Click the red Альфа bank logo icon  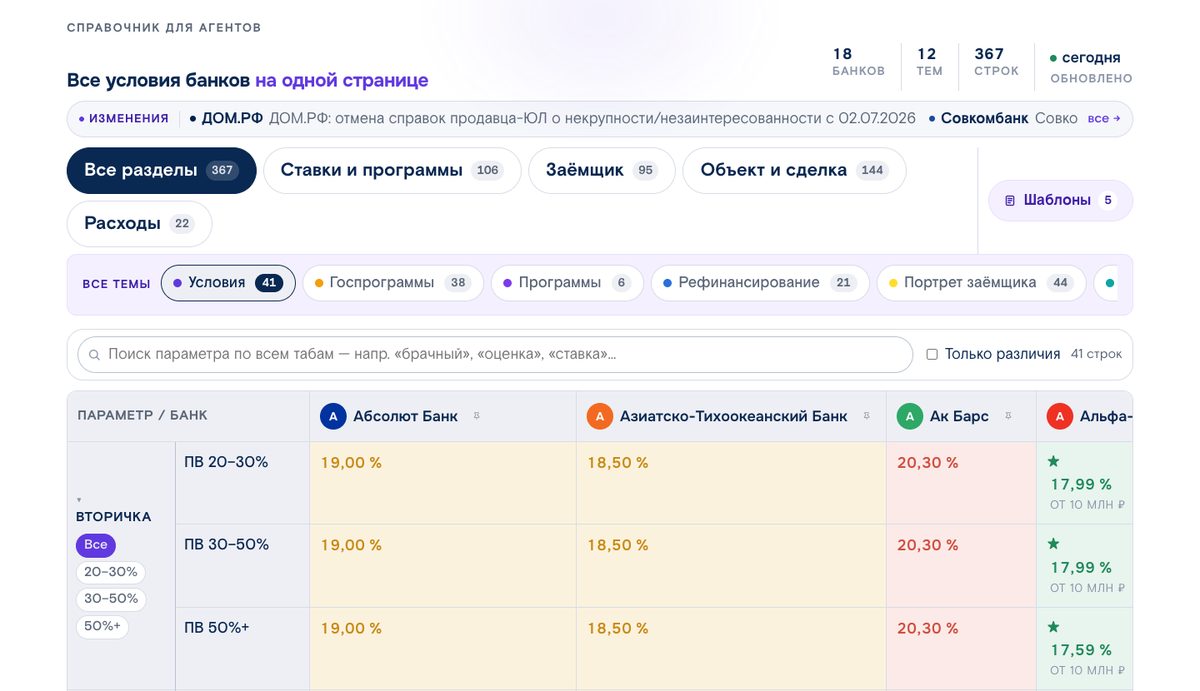point(1060,416)
